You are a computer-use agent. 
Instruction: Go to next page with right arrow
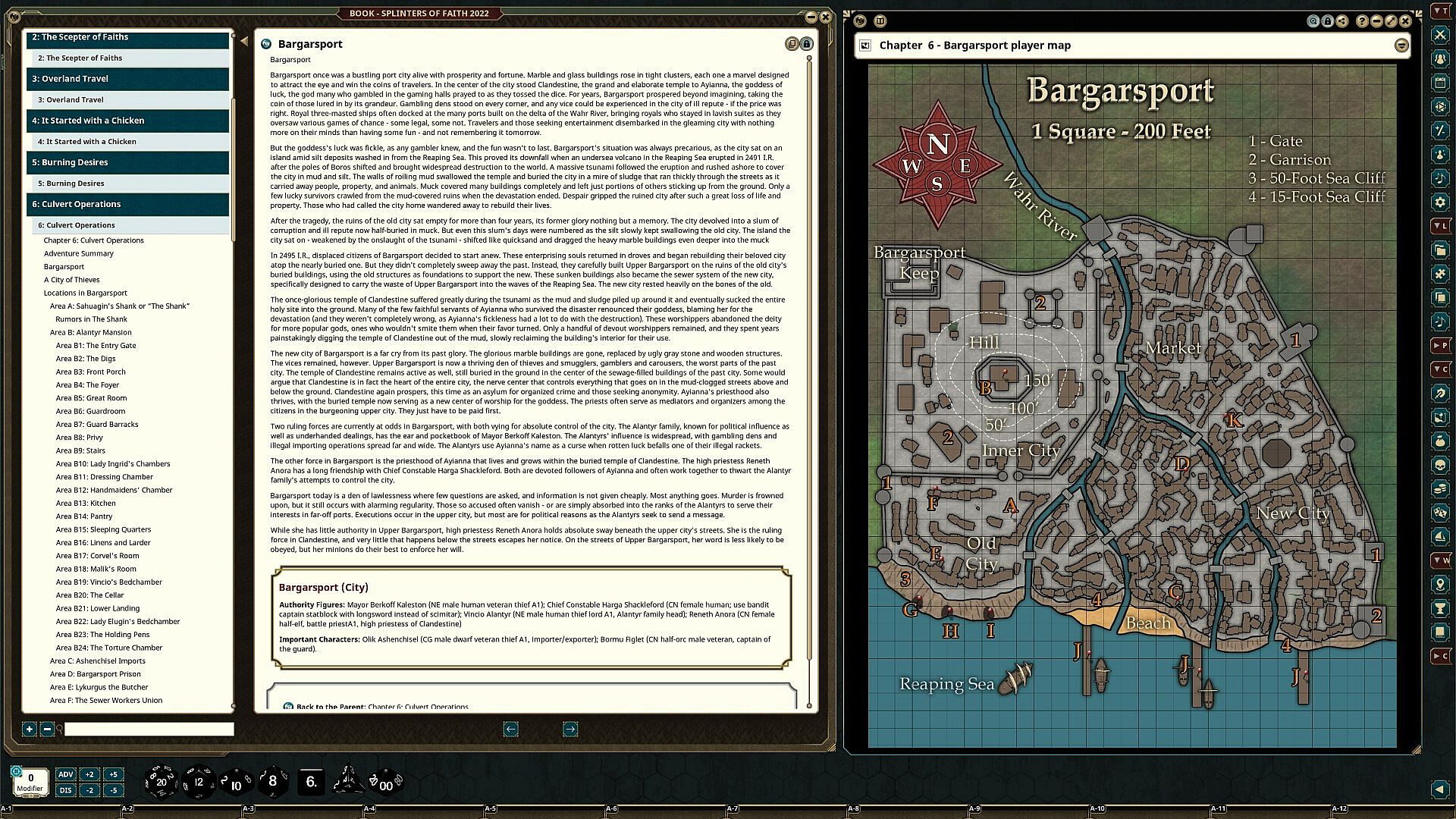tap(570, 729)
